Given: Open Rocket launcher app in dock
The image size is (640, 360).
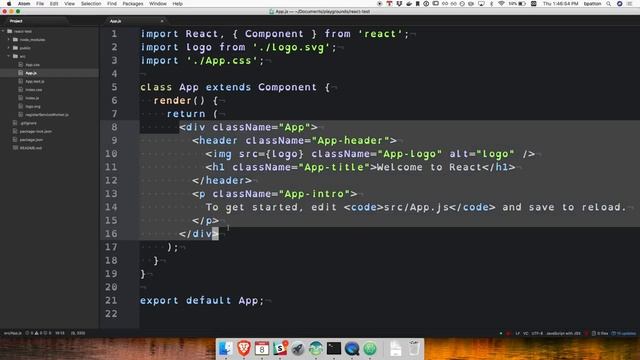Looking at the screenshot, I should pyautogui.click(x=298, y=349).
